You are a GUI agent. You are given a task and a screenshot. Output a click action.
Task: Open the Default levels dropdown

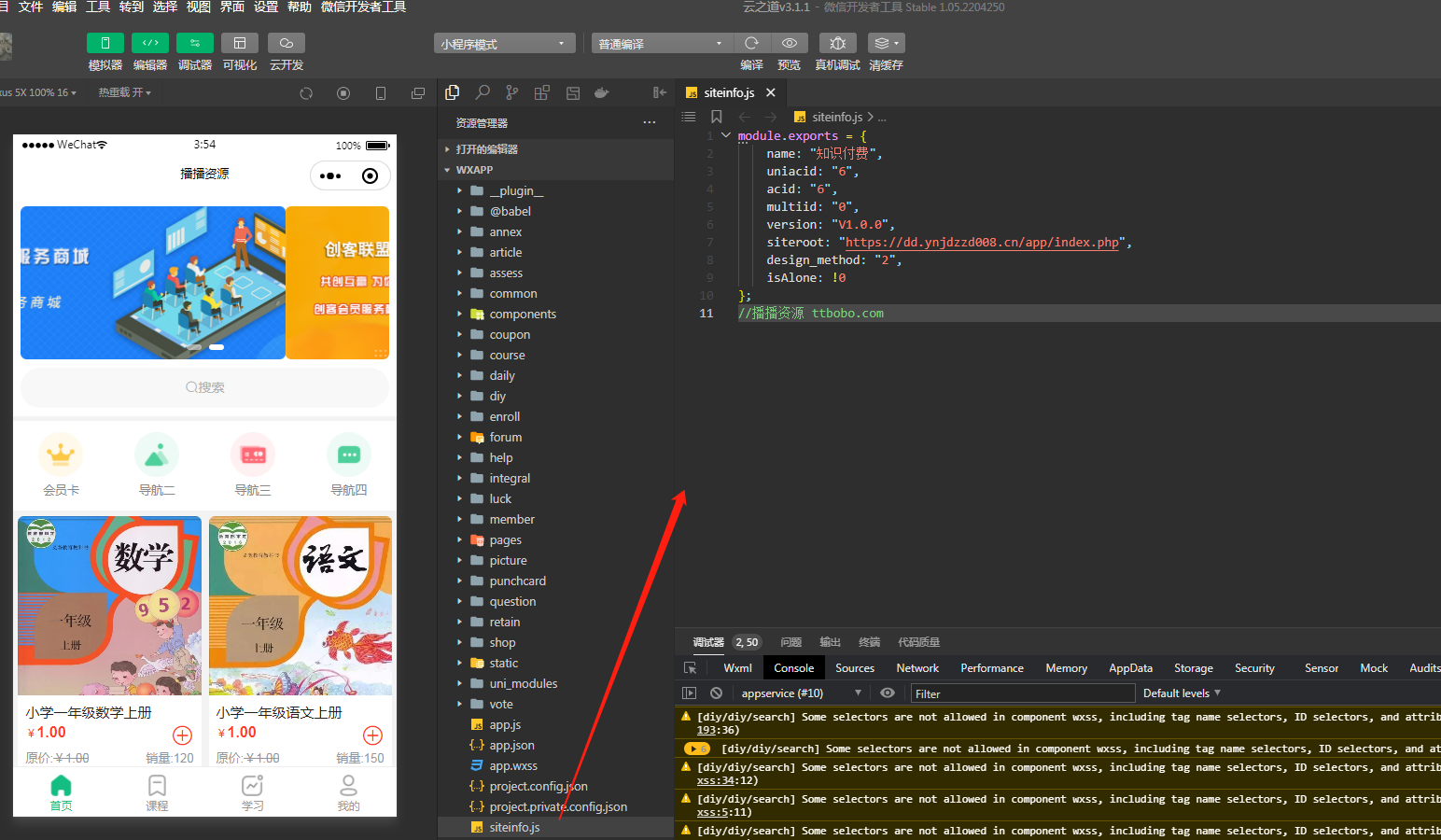(1182, 693)
